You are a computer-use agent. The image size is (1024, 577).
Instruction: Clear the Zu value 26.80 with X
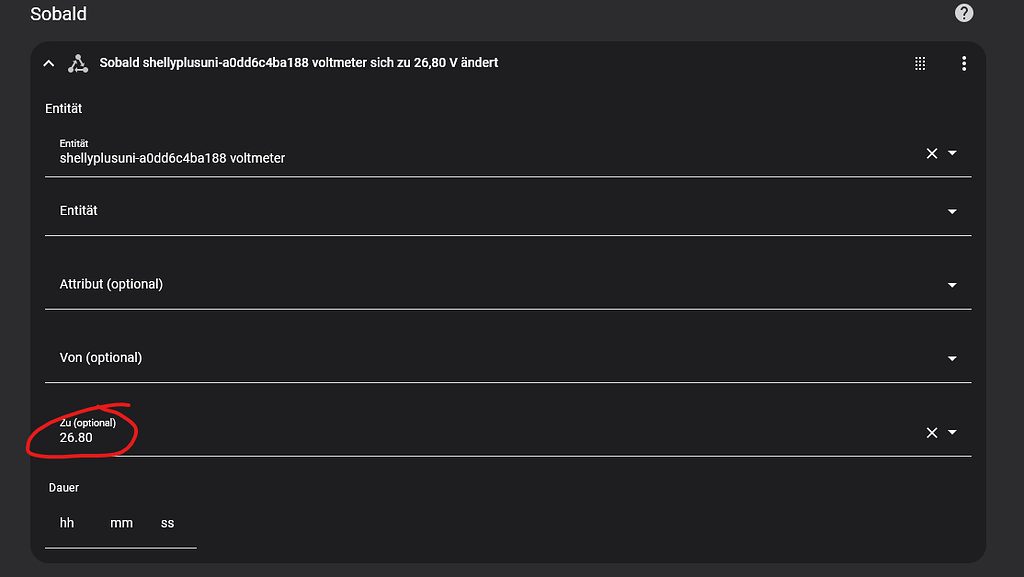tap(930, 431)
